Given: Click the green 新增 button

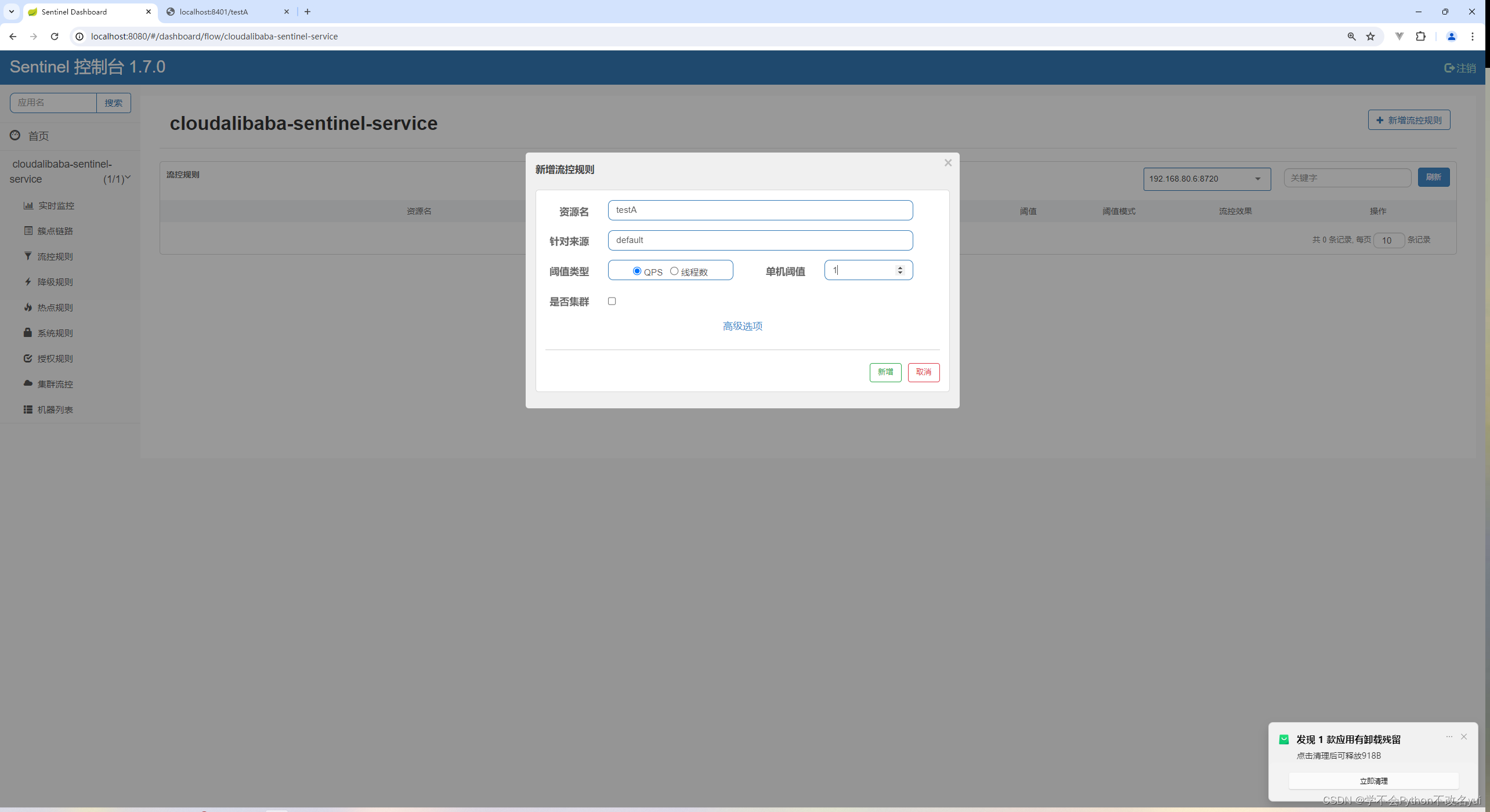Looking at the screenshot, I should tap(885, 372).
